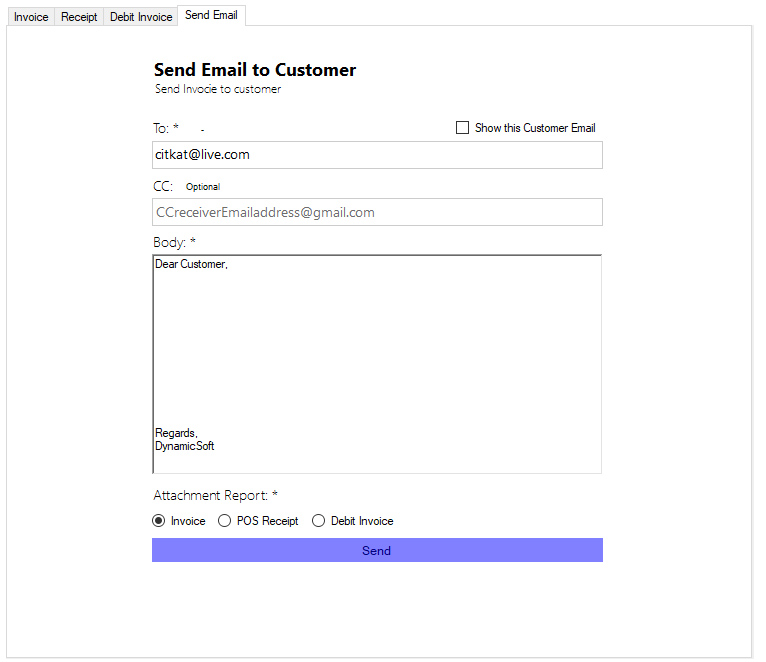
Task: Pick the Debit Invoice attachment radio button
Action: [x=319, y=521]
